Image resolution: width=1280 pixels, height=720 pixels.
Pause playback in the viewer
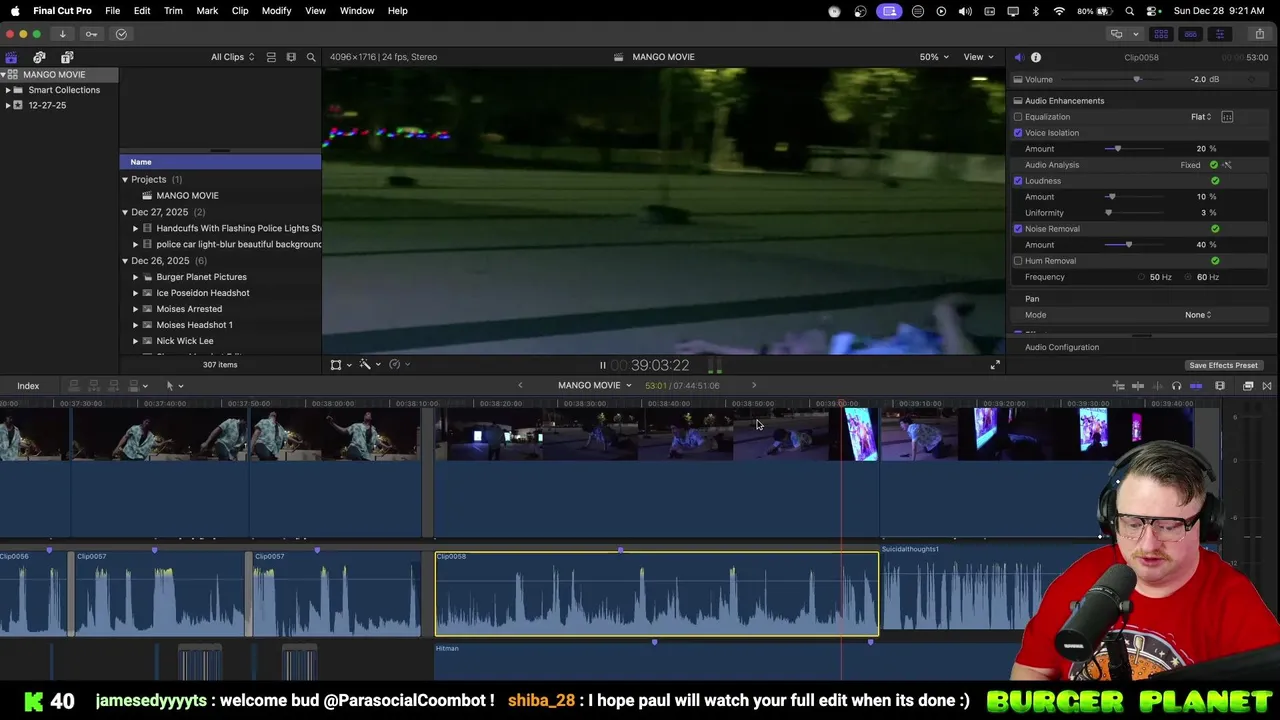[602, 365]
